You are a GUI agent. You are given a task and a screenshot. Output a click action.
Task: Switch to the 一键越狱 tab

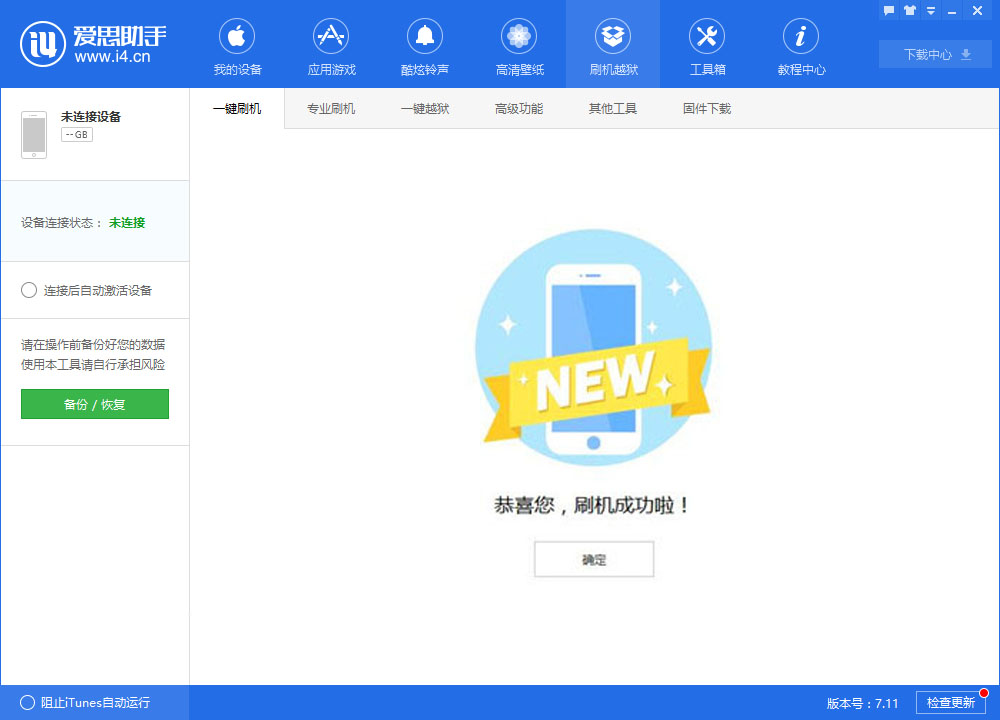pos(425,108)
